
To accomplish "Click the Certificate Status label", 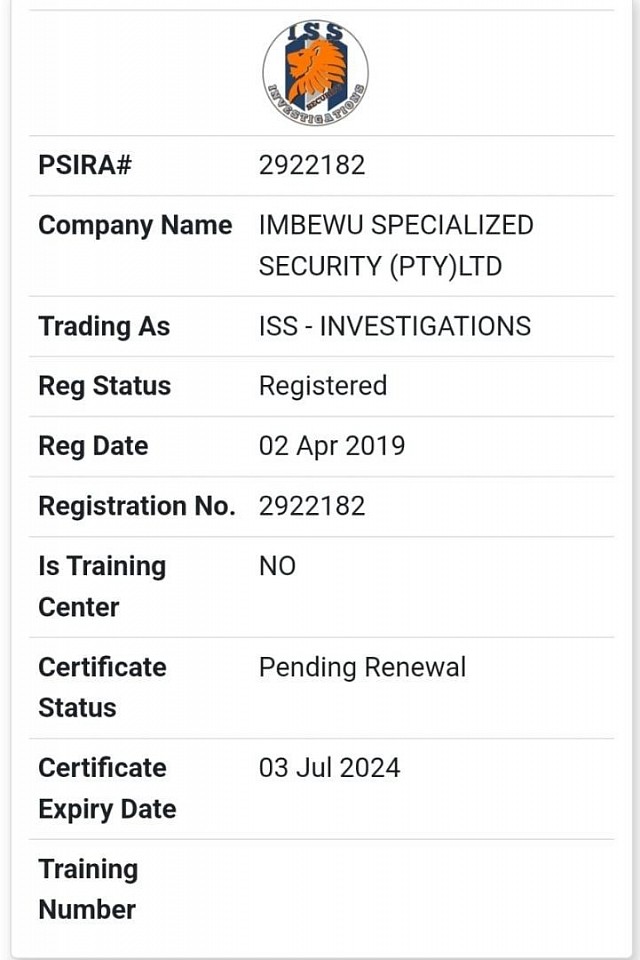I will click(x=102, y=688).
